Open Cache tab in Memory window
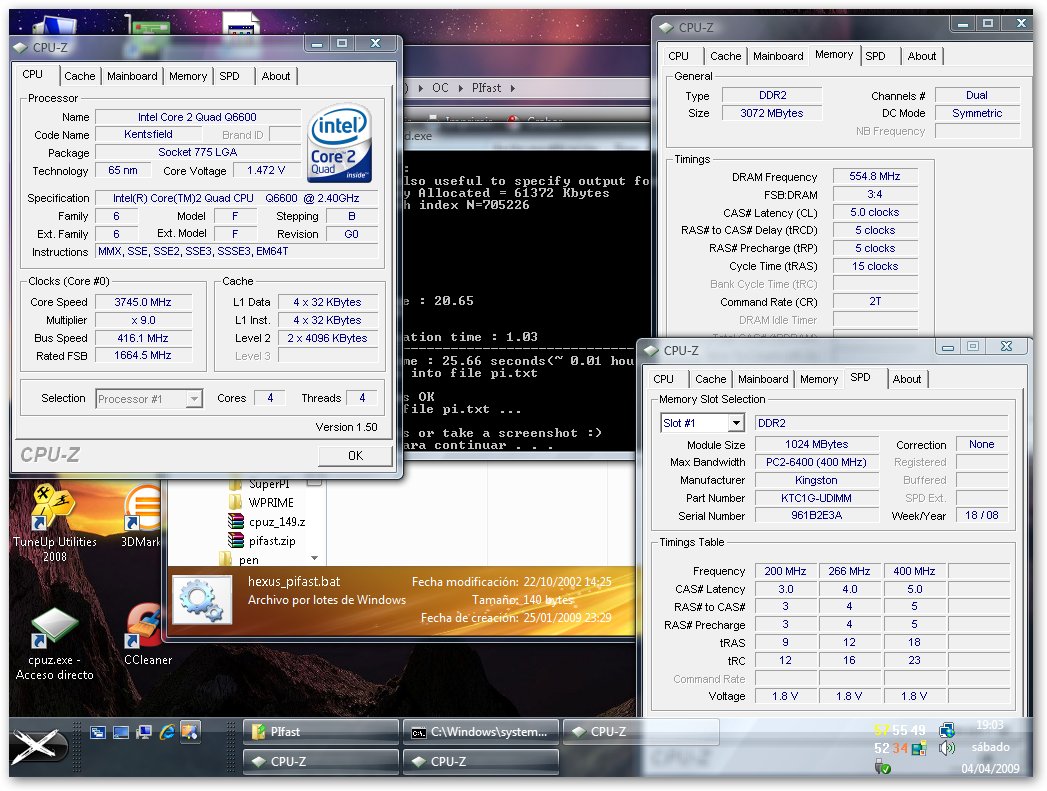Screen dimensions: 1047x791 click(725, 56)
